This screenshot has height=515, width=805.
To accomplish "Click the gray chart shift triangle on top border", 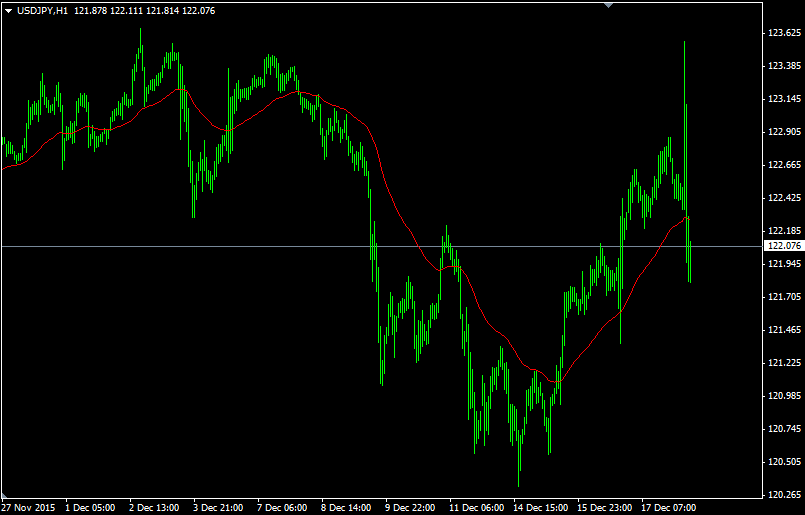I will click(x=609, y=5).
